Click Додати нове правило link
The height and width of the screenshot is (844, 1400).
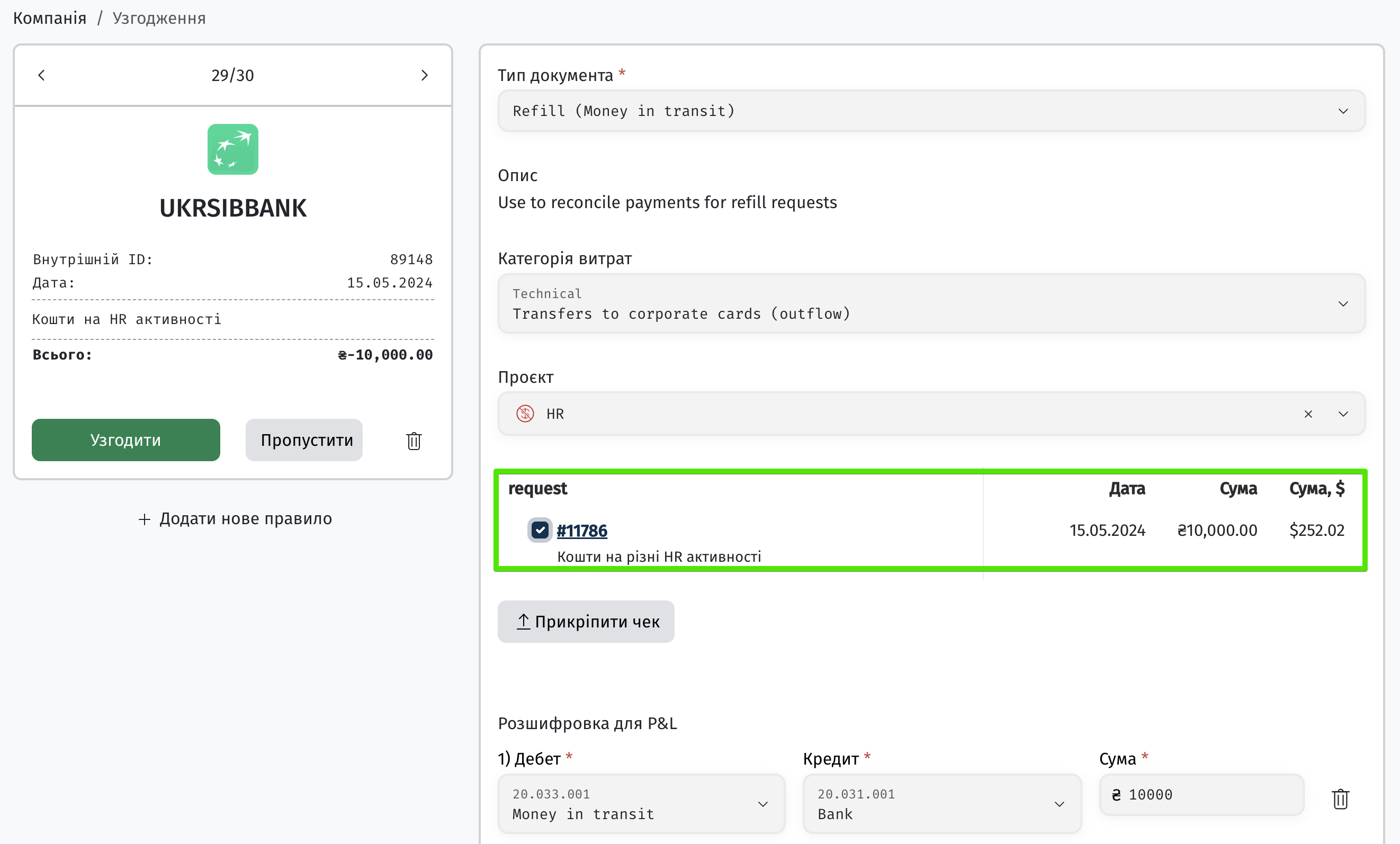click(235, 518)
